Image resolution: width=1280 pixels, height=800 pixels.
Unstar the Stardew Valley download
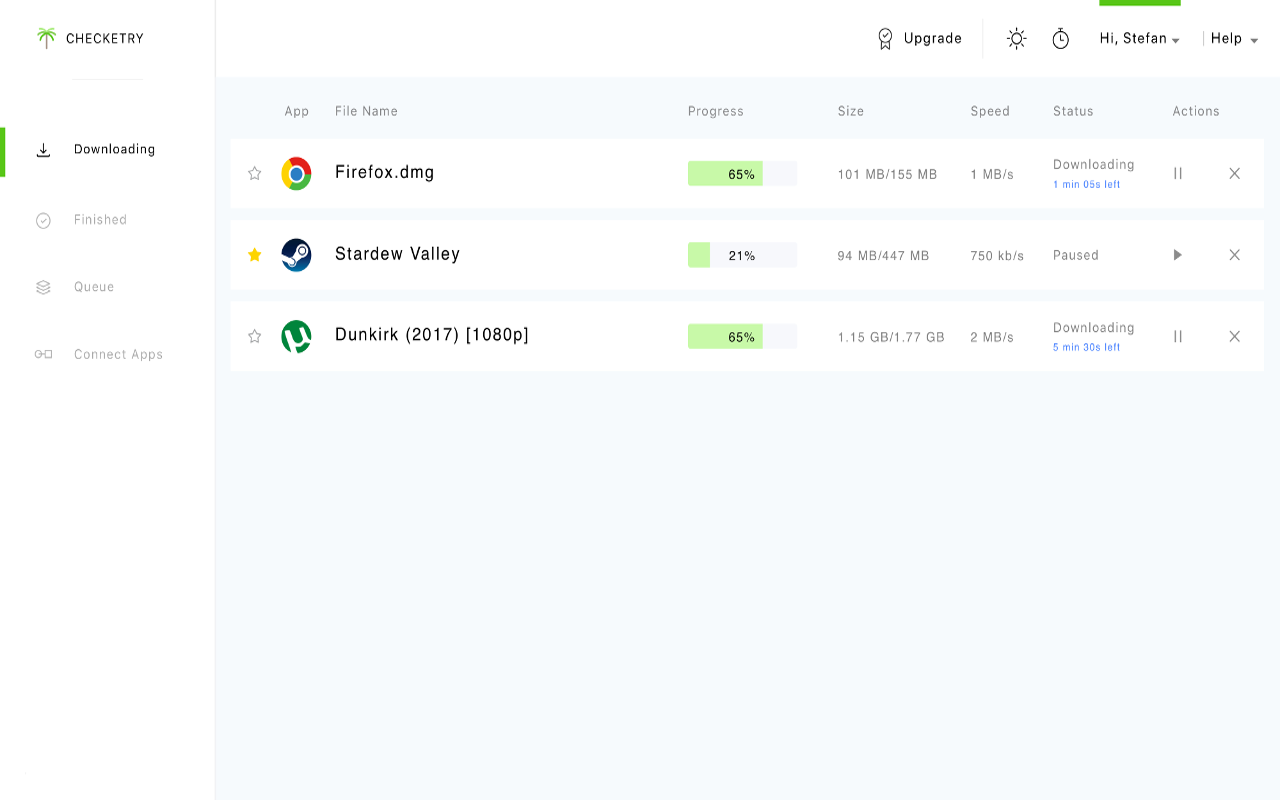pyautogui.click(x=255, y=255)
